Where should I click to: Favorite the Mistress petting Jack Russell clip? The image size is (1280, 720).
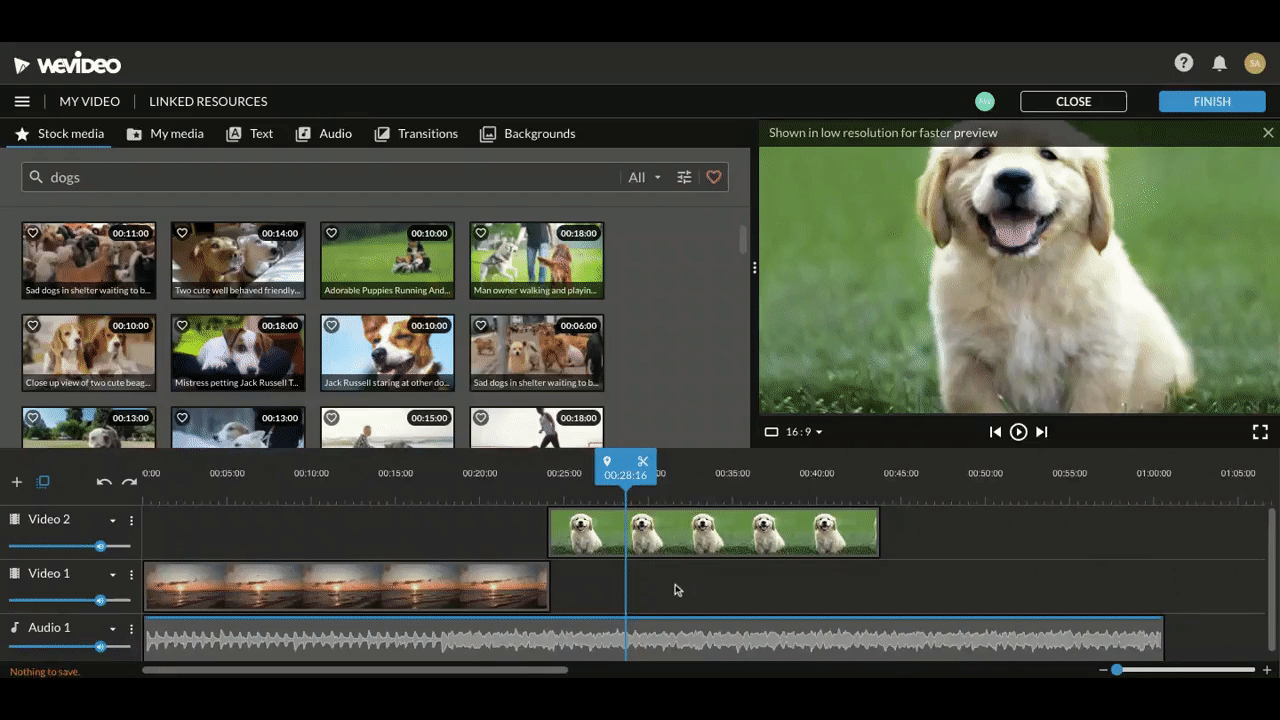point(182,325)
